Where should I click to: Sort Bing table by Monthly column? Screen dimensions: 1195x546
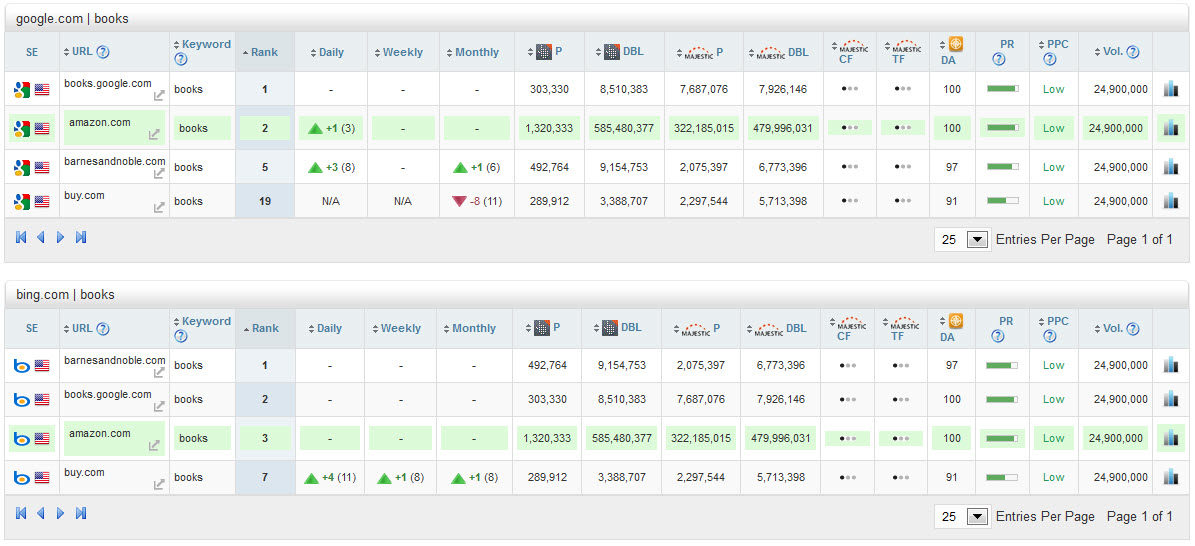click(473, 328)
